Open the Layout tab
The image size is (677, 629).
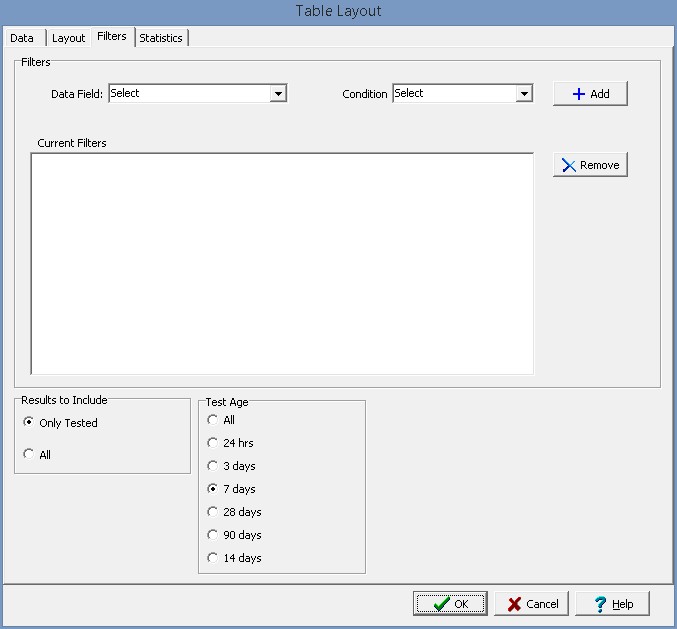(68, 38)
